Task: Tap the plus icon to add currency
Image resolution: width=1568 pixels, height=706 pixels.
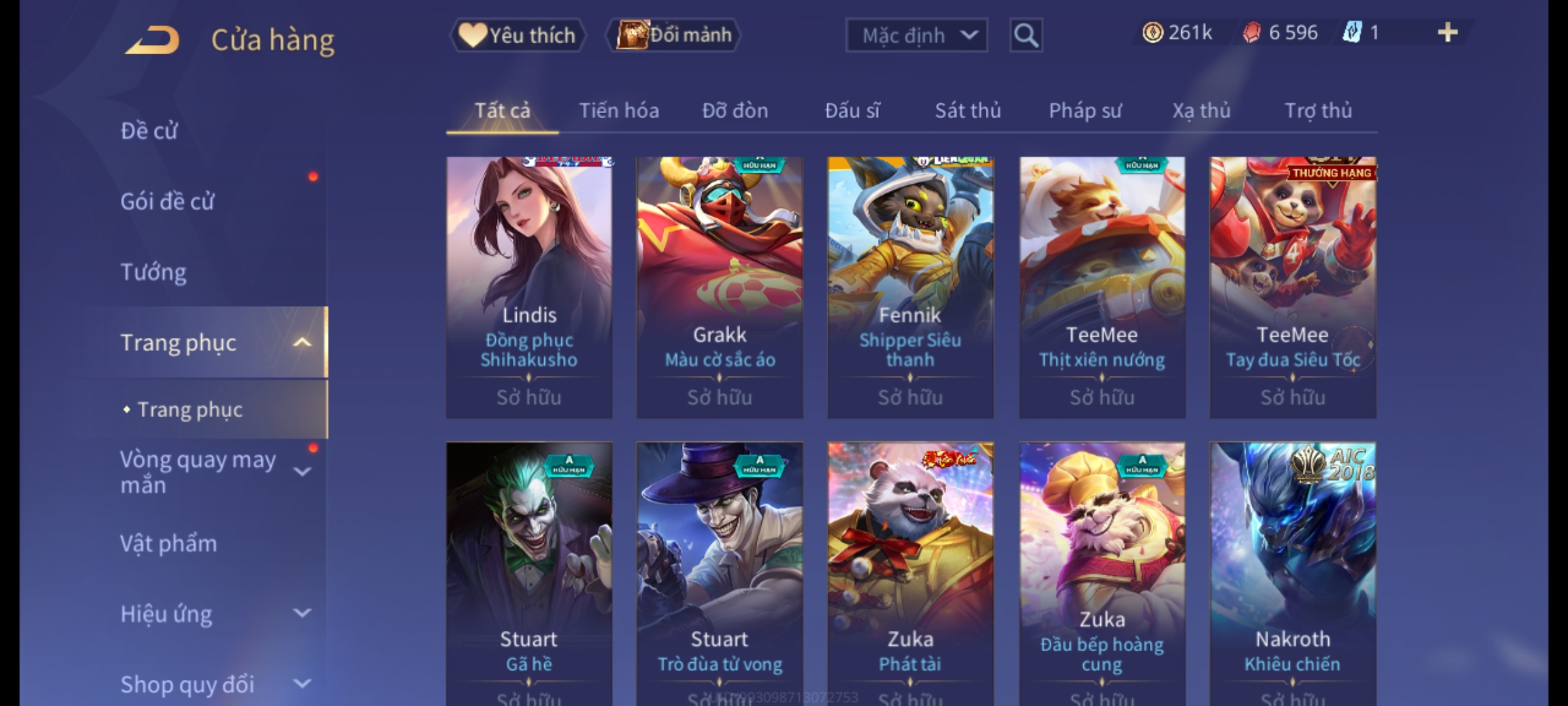Action: click(x=1448, y=32)
